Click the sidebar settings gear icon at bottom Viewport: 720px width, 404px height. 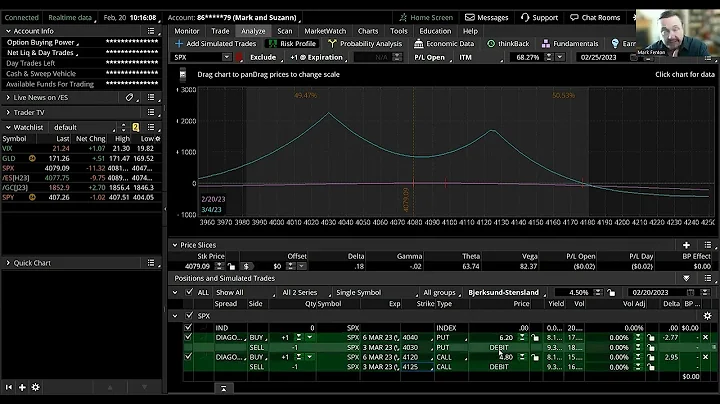[x=35, y=387]
